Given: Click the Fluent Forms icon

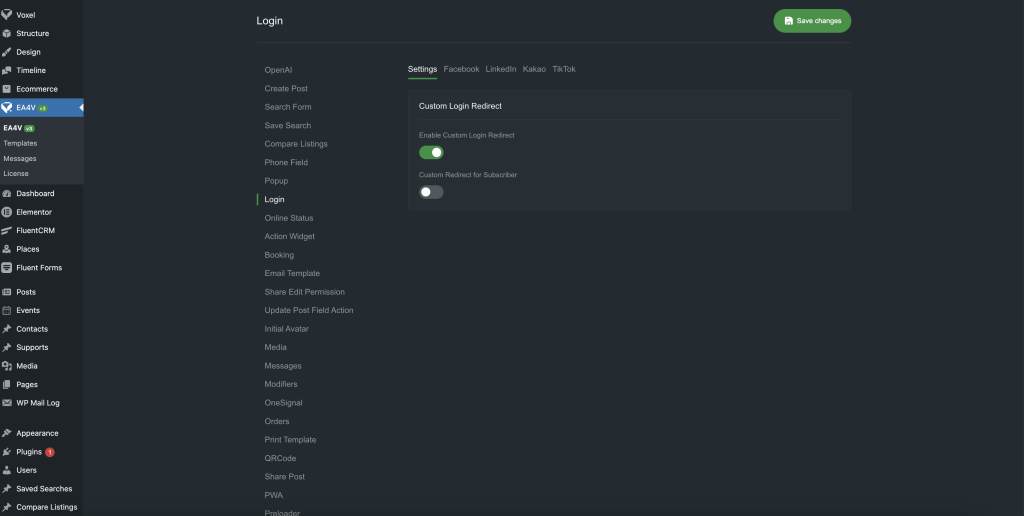Looking at the screenshot, I should point(7,268).
